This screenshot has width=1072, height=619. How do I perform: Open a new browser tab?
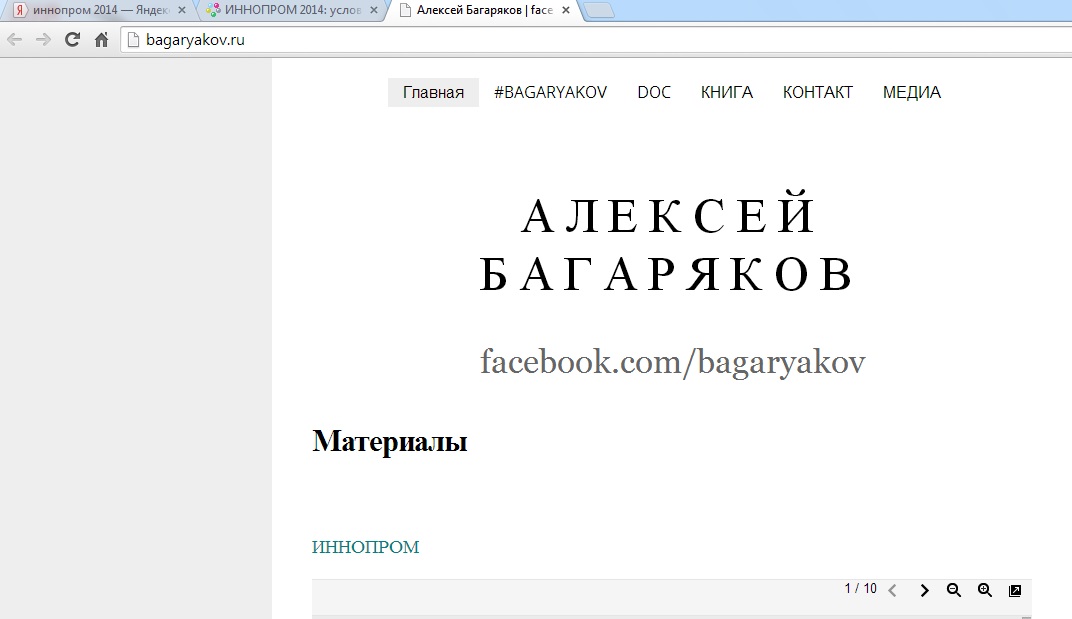coord(598,10)
